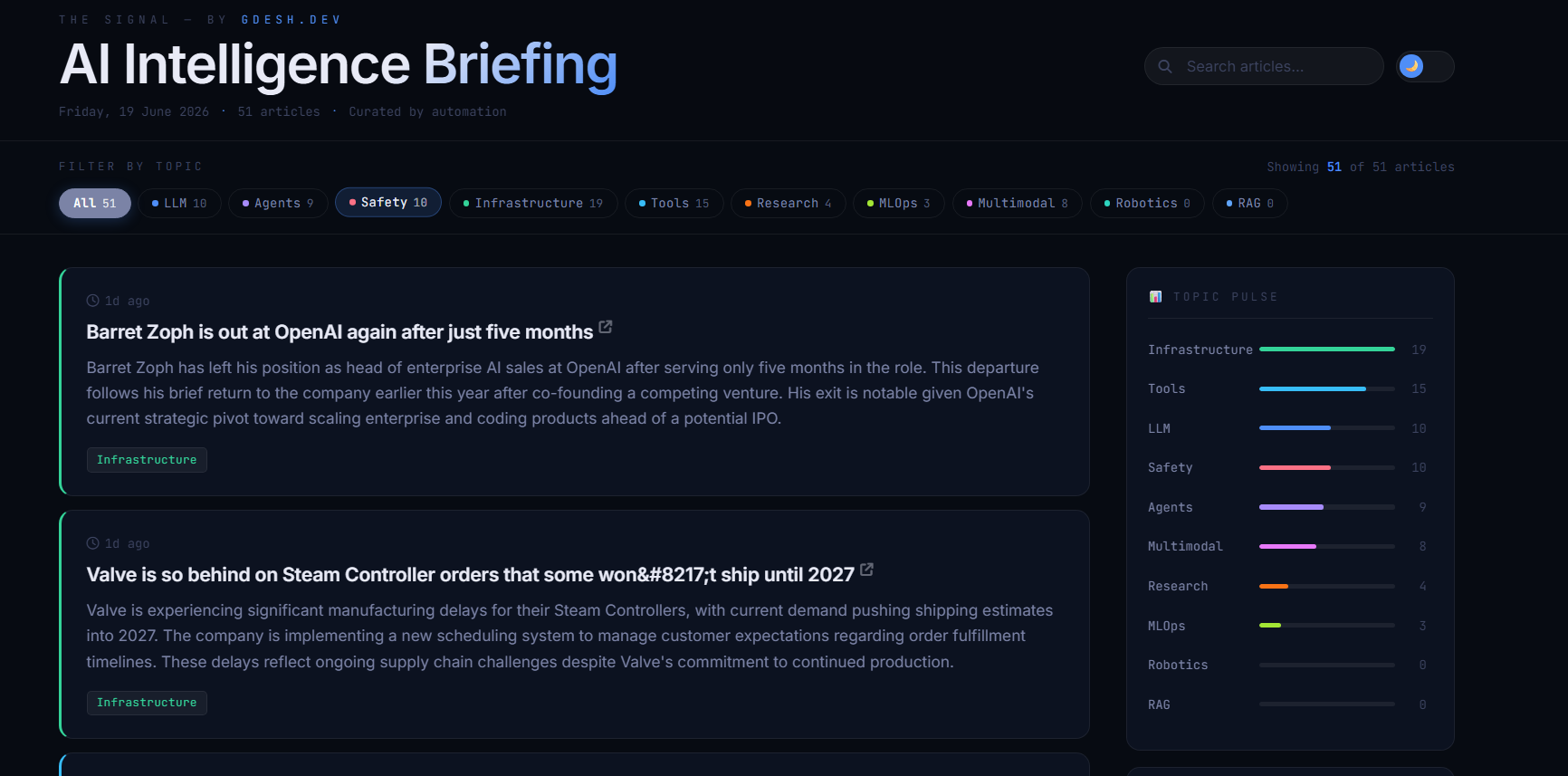Screen dimensions: 1568x776
Task: Open the Barret Zoph OpenAI article title
Action: coord(339,332)
